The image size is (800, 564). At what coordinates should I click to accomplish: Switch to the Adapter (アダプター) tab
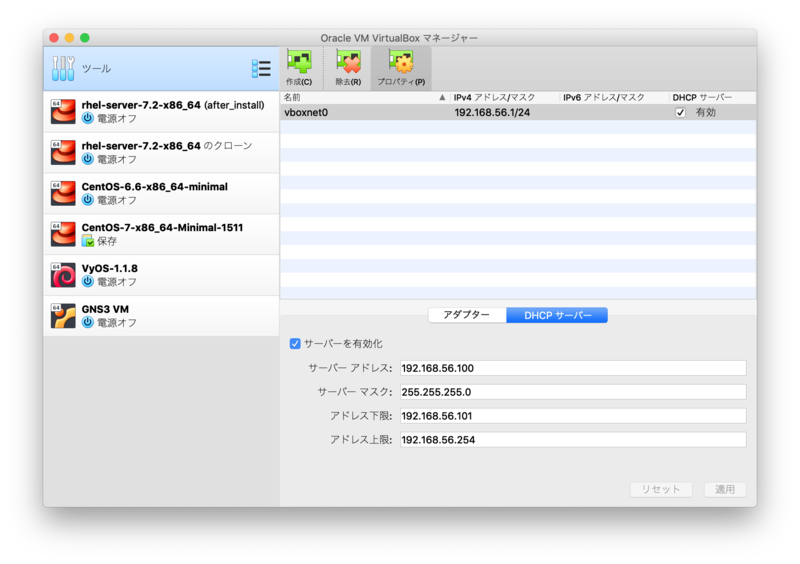467,315
